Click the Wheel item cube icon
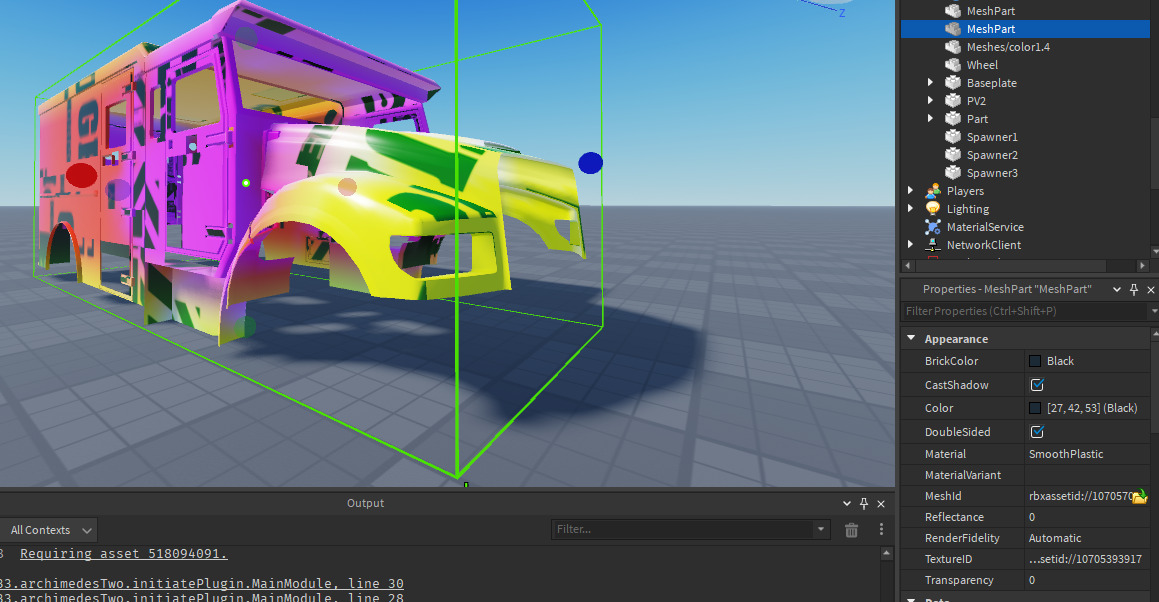Image resolution: width=1159 pixels, height=602 pixels. coord(953,65)
